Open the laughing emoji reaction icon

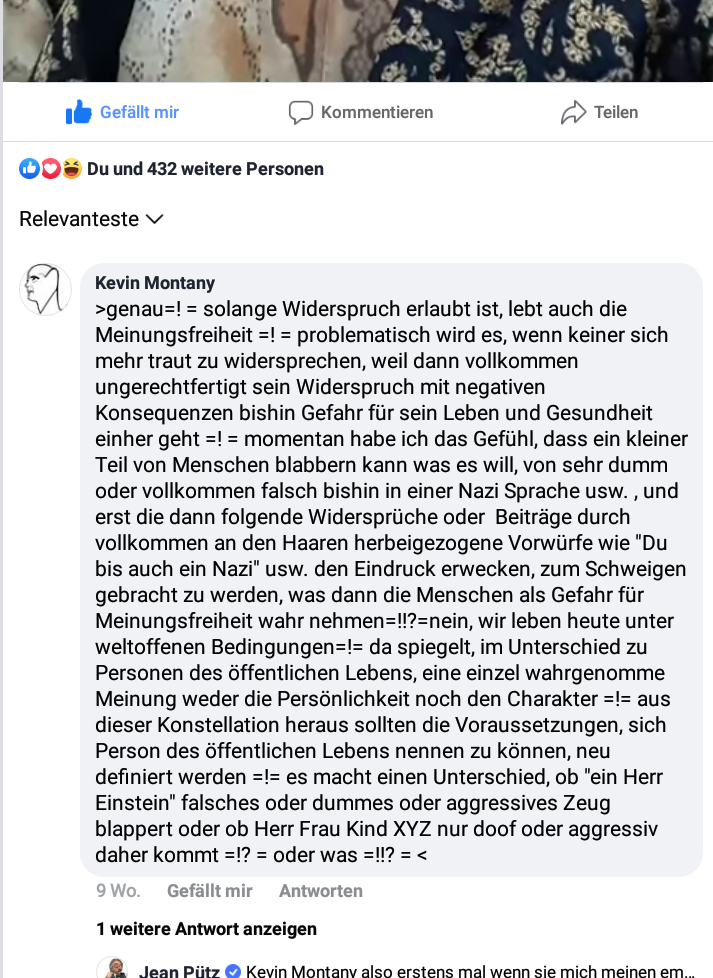(x=72, y=168)
